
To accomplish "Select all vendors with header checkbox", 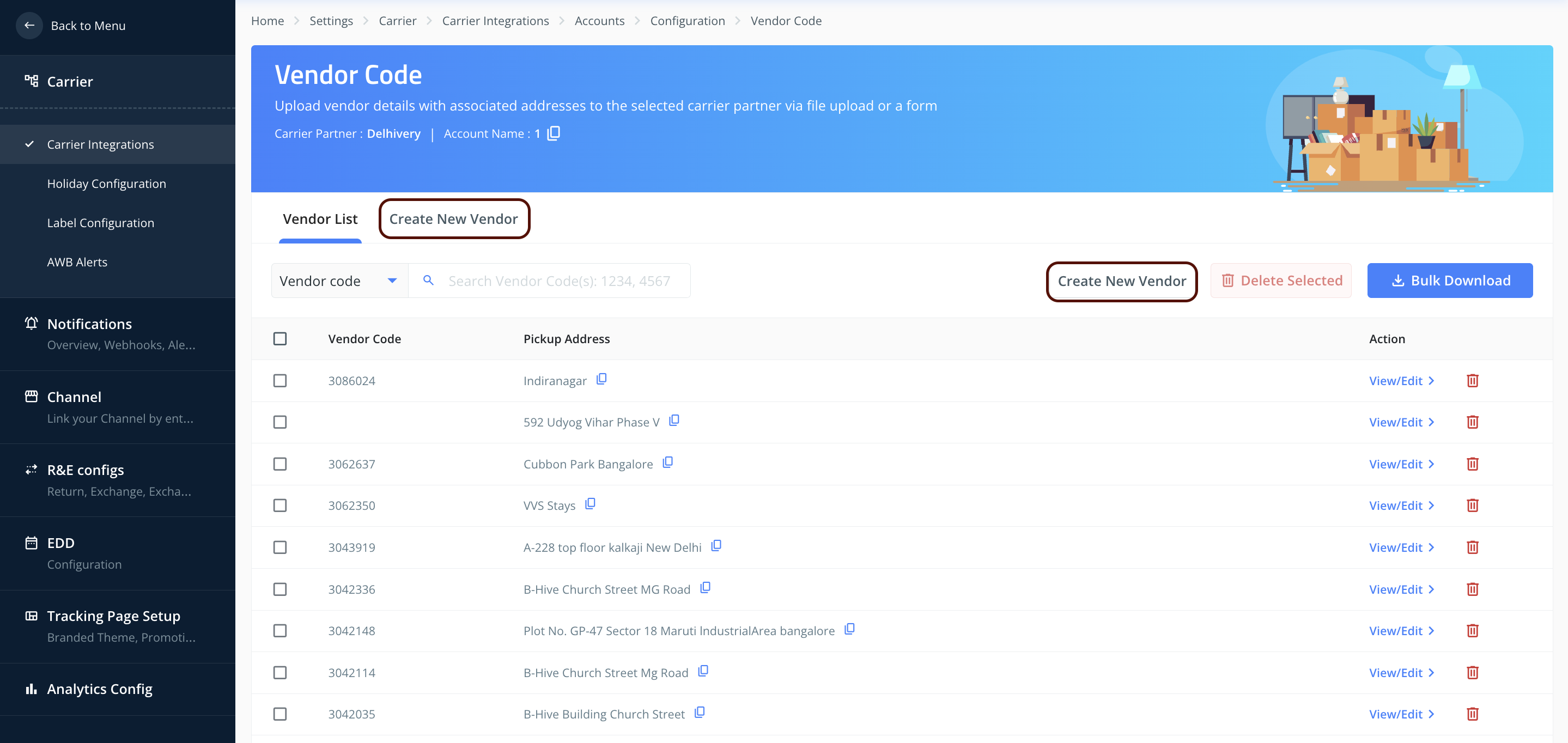I will pyautogui.click(x=280, y=339).
